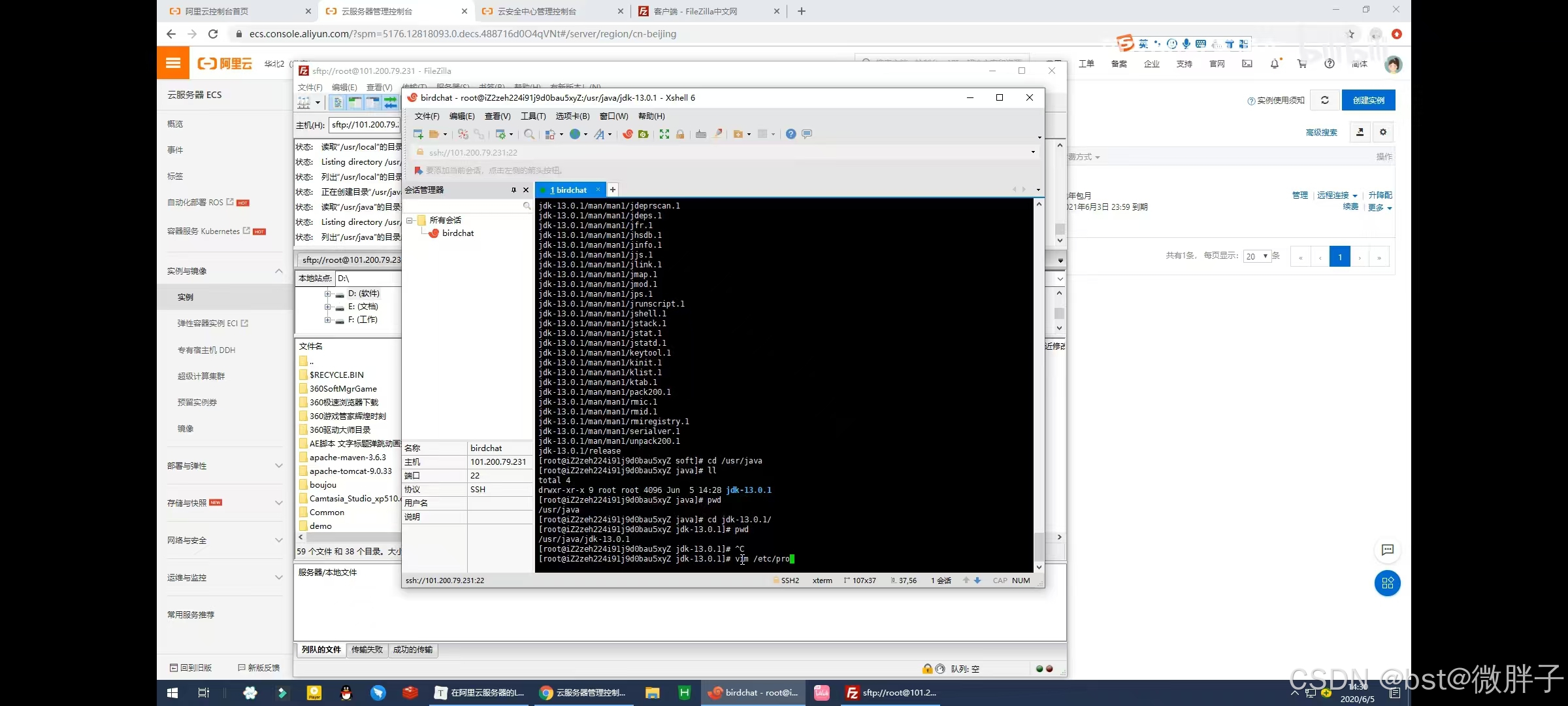
Task: Open the Windows Start menu
Action: point(172,693)
